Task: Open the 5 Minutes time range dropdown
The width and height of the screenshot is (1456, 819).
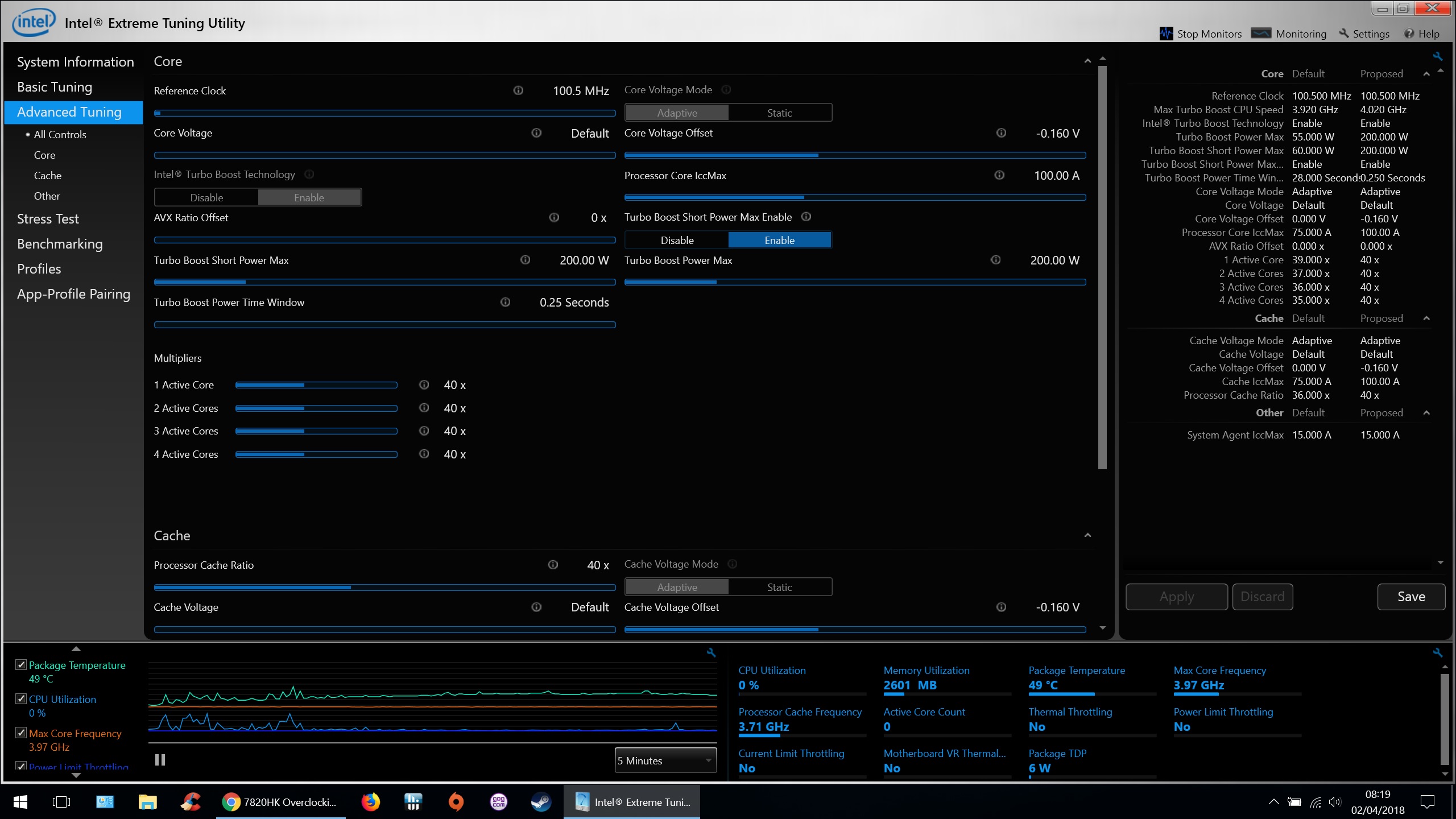Action: (x=665, y=760)
